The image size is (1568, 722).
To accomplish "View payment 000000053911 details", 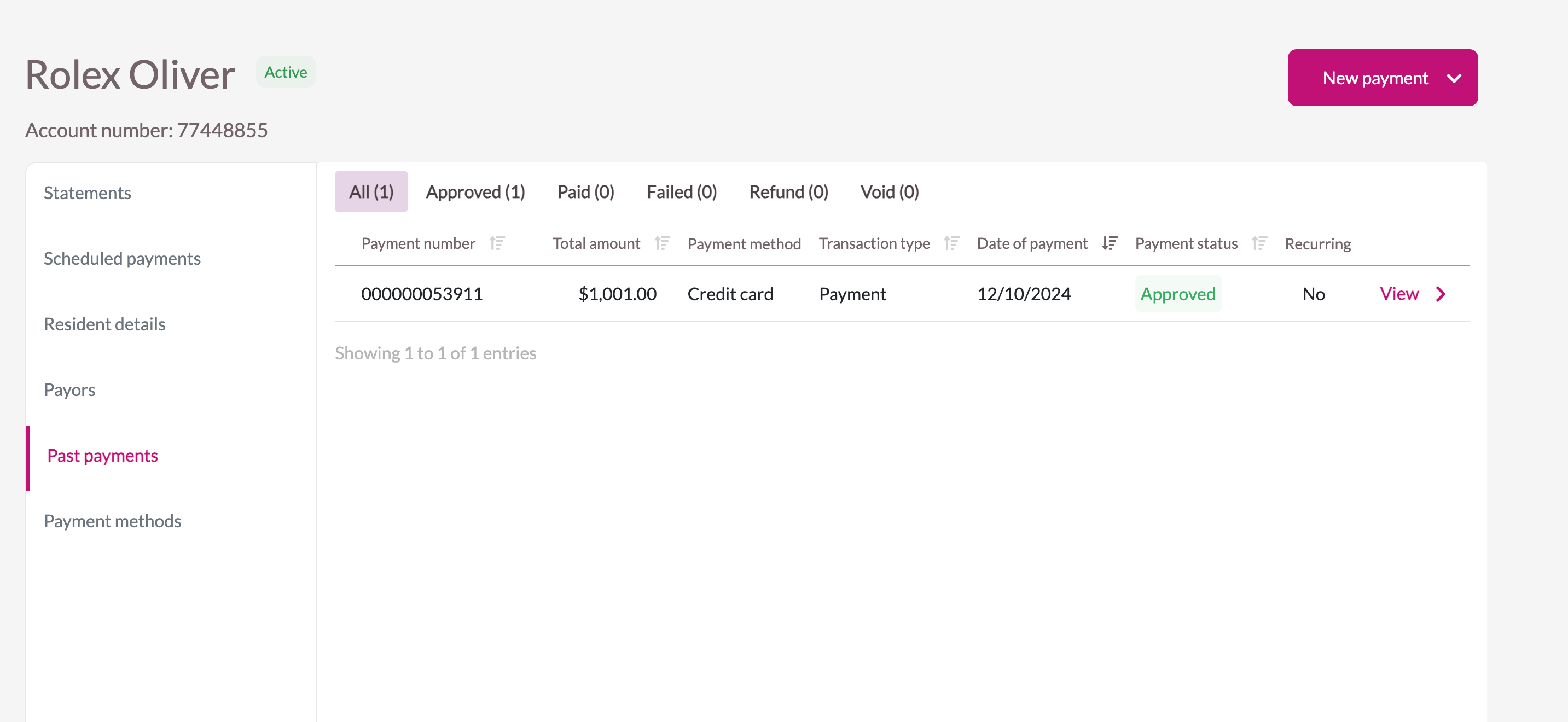I will 1399,294.
